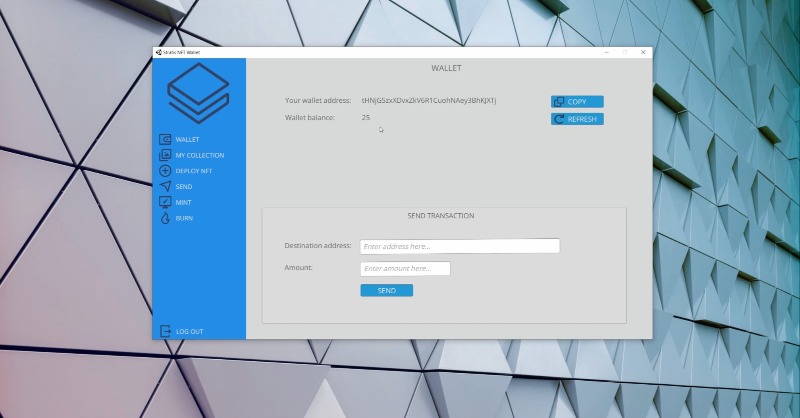The height and width of the screenshot is (418, 800).
Task: Click the Burn flame icon
Action: tap(165, 218)
